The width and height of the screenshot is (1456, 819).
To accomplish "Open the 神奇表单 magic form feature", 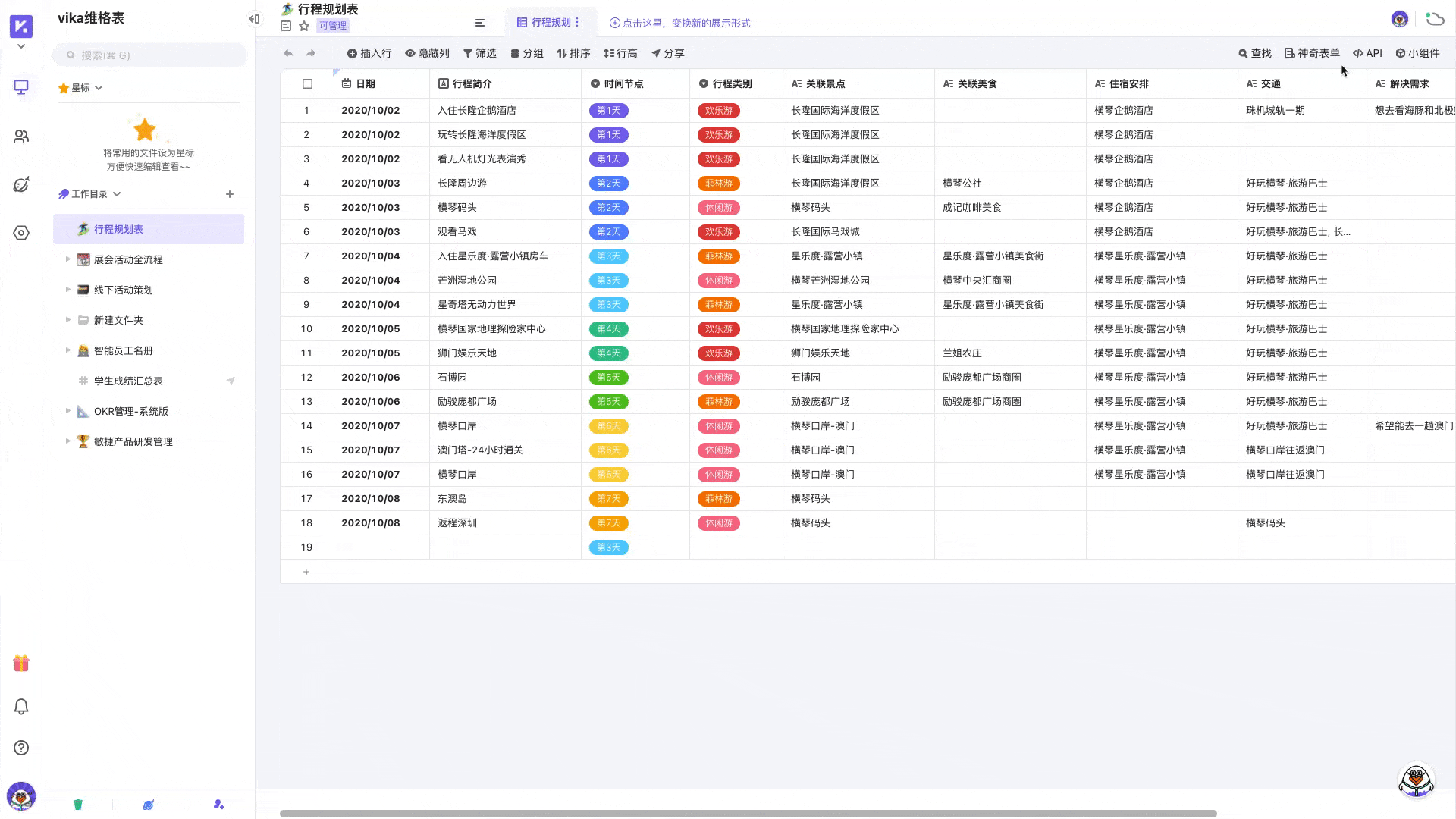I will pos(1312,53).
